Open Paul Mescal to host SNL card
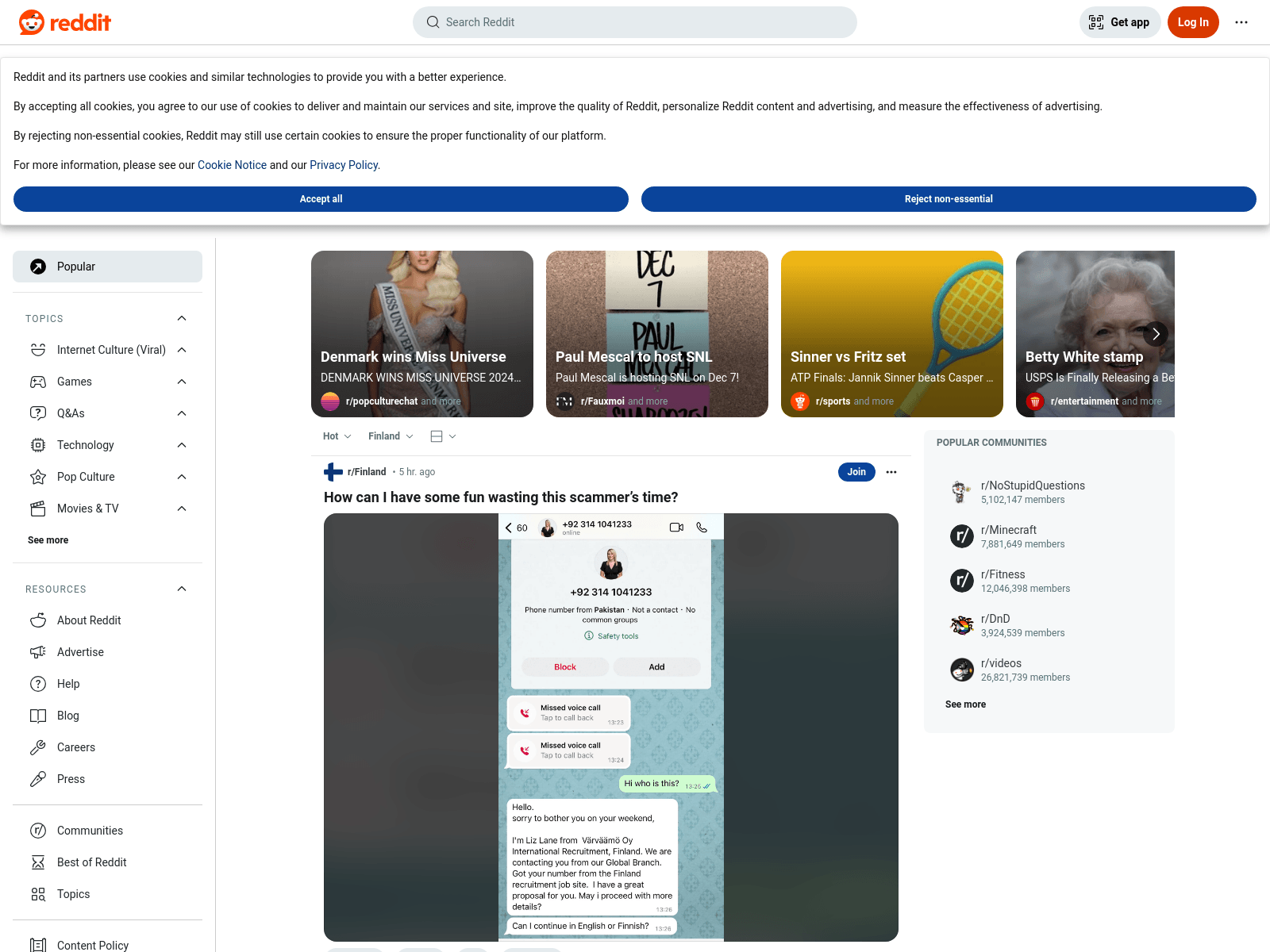The height and width of the screenshot is (952, 1270). click(x=657, y=334)
